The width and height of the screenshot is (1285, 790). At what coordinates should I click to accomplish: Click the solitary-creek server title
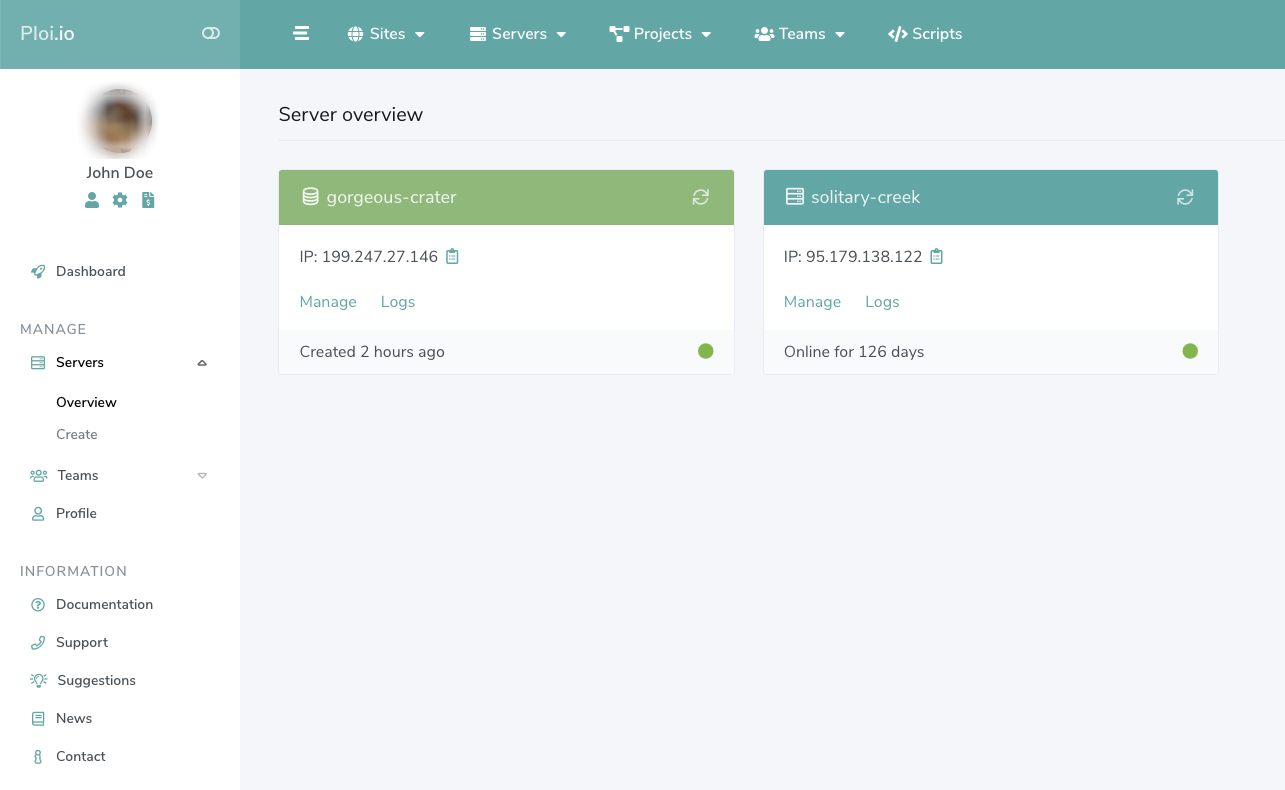[x=865, y=197]
